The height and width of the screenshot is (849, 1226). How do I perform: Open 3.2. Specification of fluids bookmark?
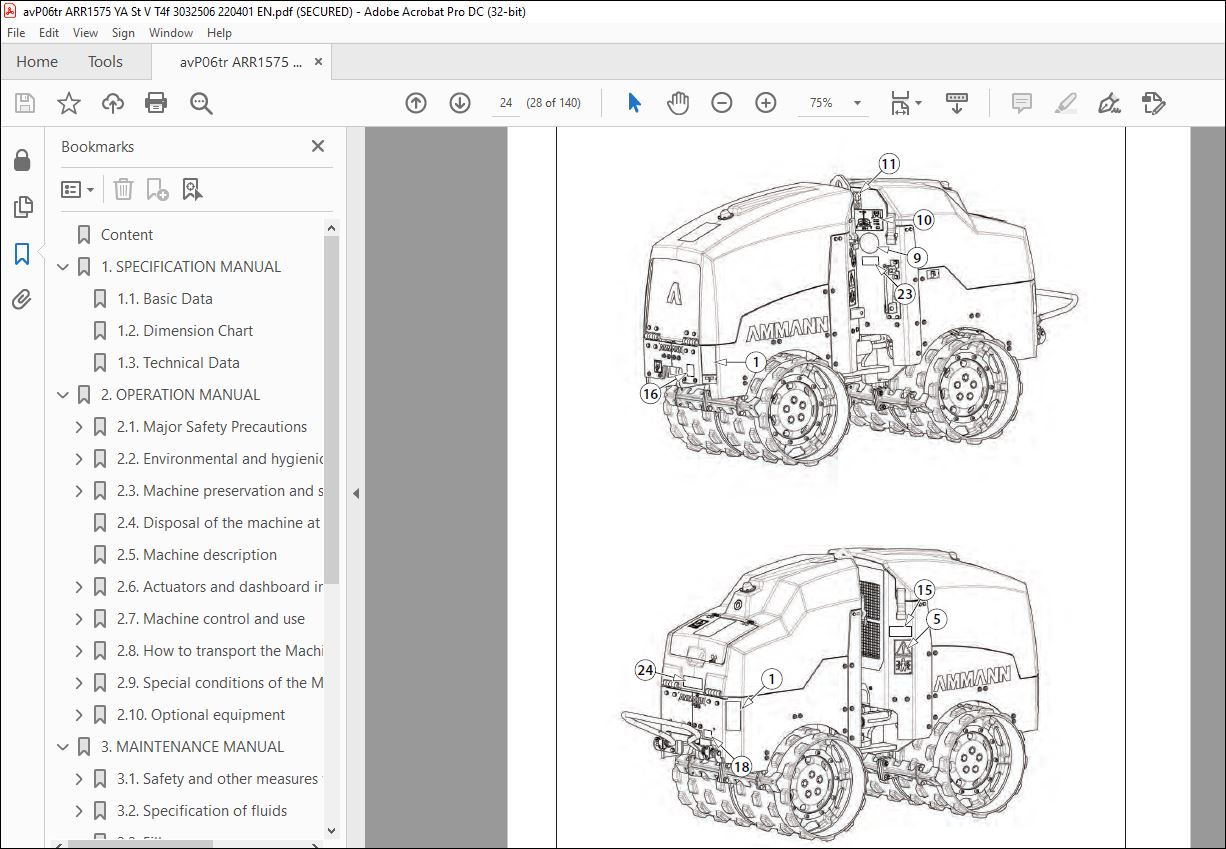coord(202,811)
